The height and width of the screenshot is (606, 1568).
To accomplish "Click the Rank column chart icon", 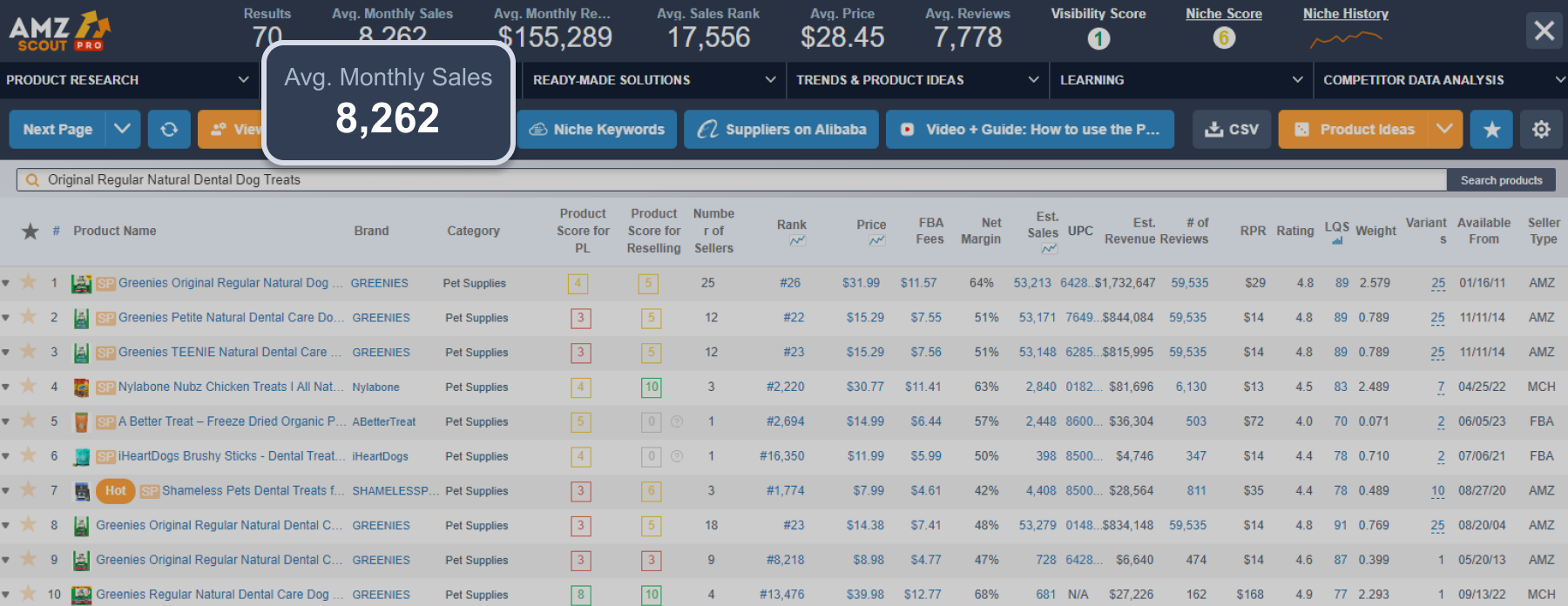I will tap(797, 240).
